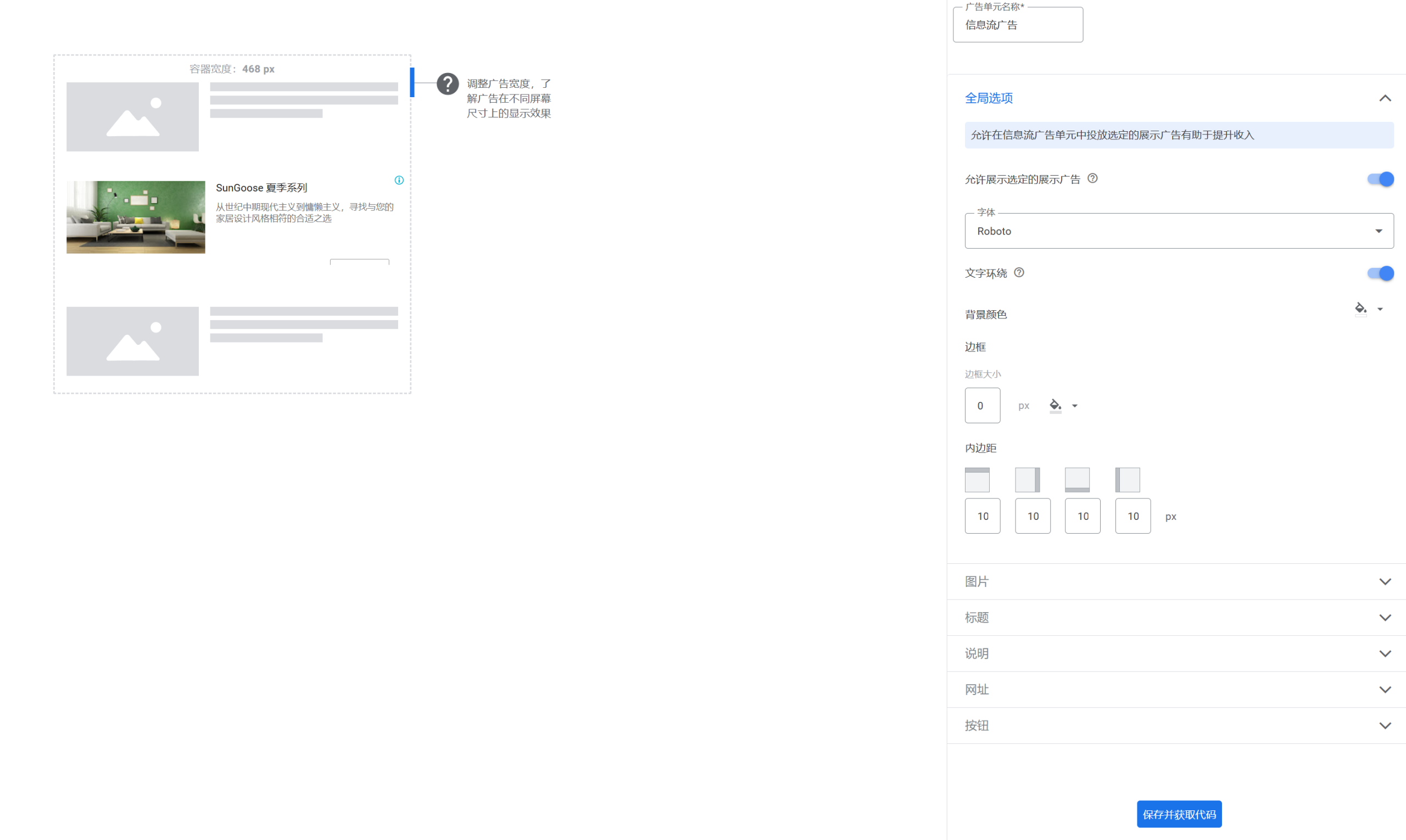Viewport: 1406px width, 840px height.
Task: Click the top padding icon
Action: (x=977, y=479)
